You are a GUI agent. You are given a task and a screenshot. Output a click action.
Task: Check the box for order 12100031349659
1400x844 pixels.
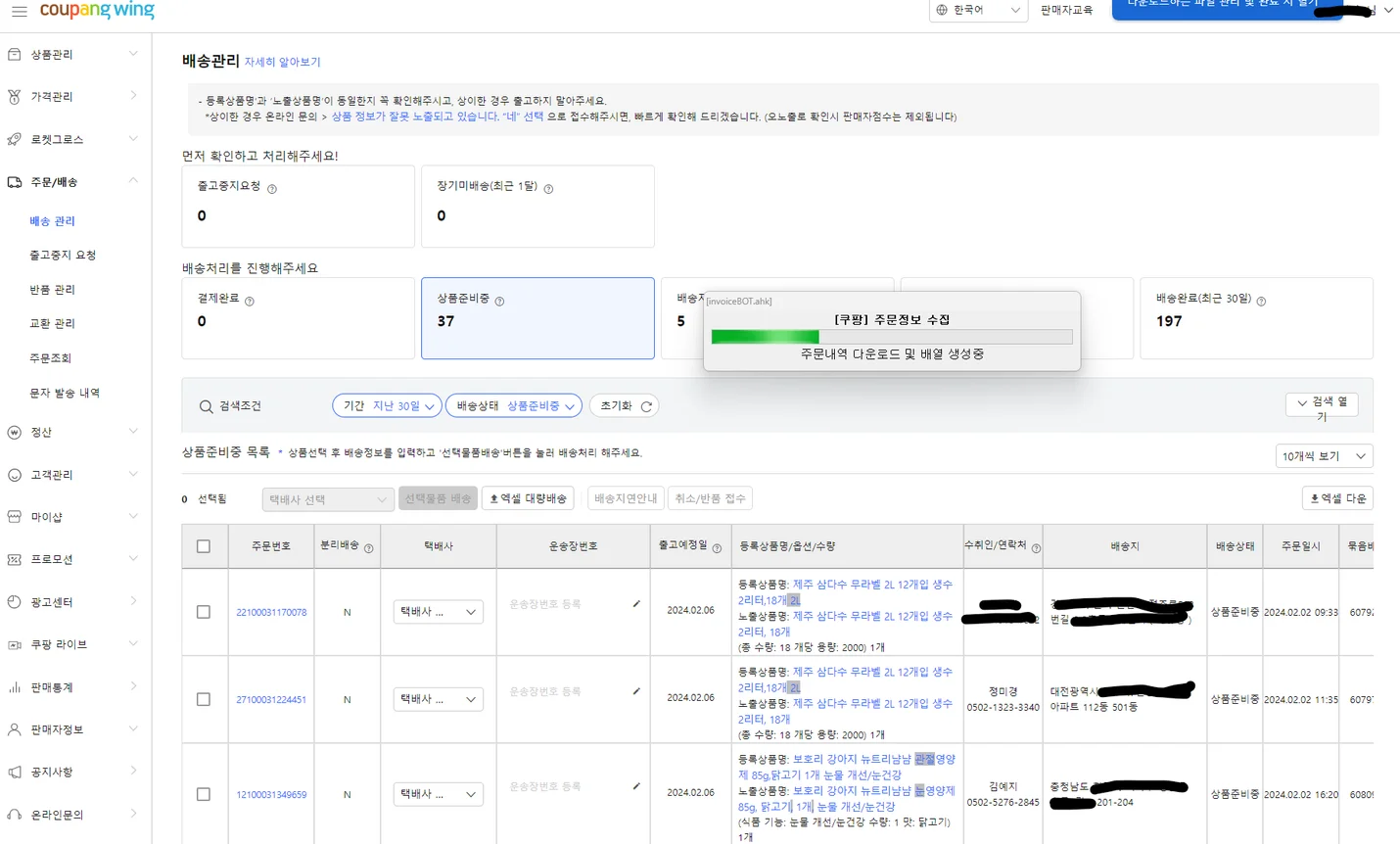pos(204,794)
